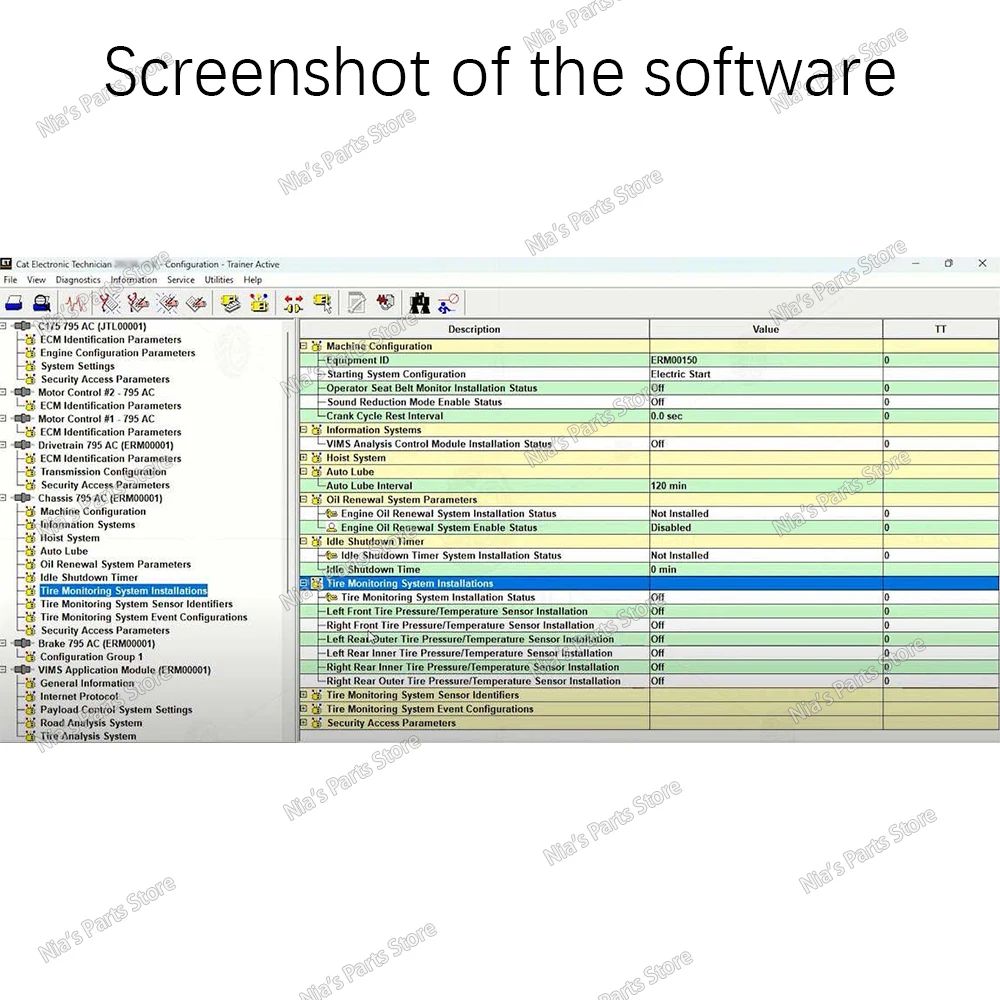This screenshot has height=1000, width=1000.
Task: Open Active Diagnostic Codes toolbar icon
Action: pyautogui.click(x=108, y=303)
